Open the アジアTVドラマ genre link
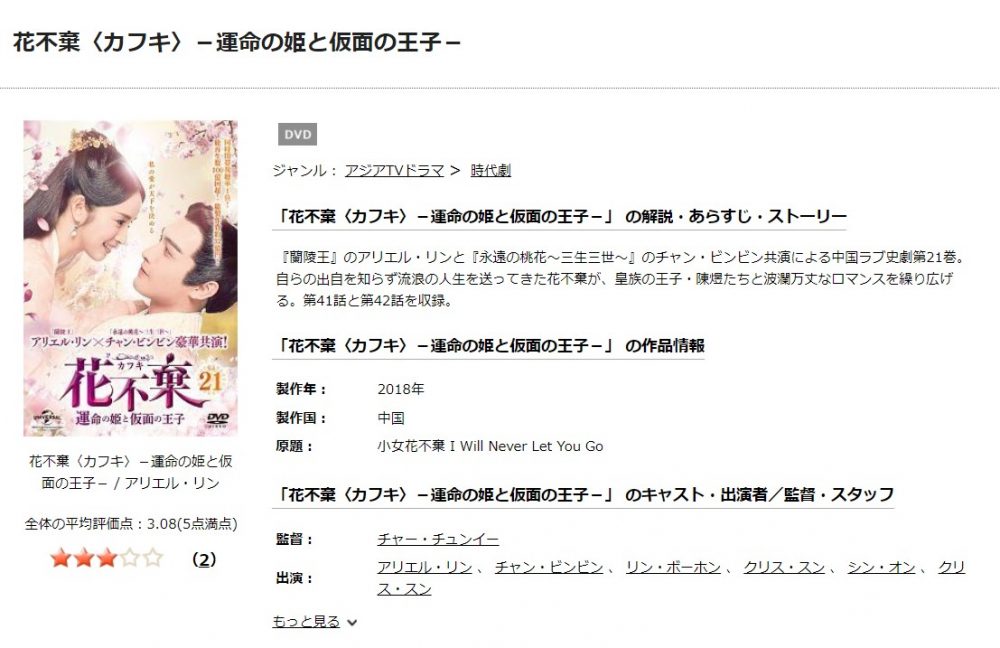The image size is (1000, 648). (x=394, y=170)
